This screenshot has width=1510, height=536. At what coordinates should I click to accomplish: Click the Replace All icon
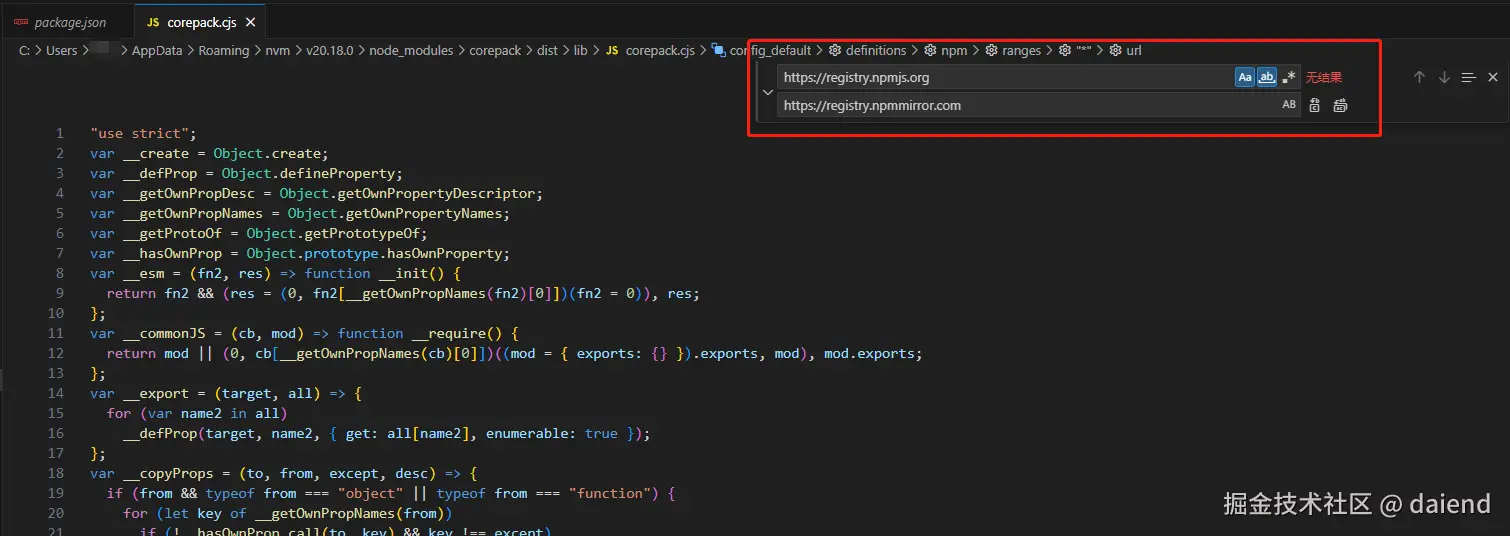1340,105
